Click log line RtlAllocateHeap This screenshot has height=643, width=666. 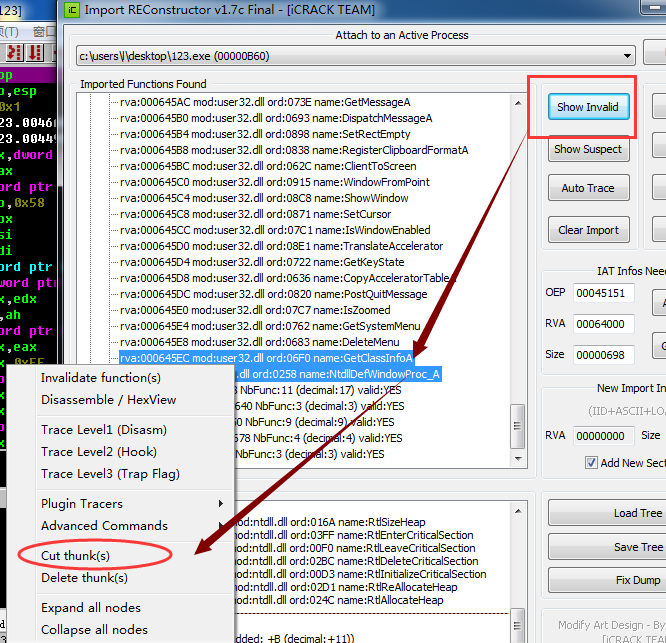pyautogui.click(x=339, y=600)
